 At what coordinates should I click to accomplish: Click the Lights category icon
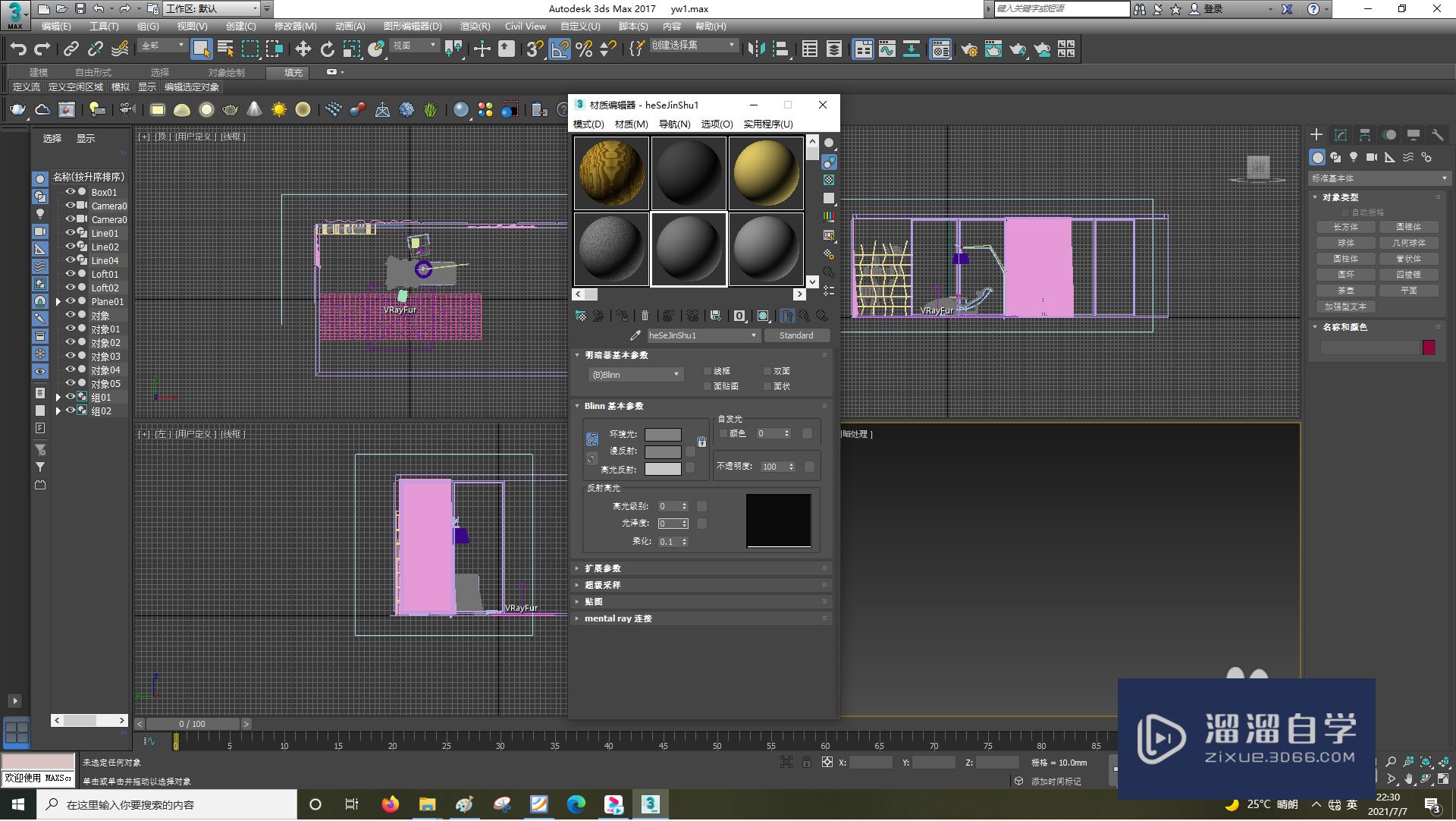pos(1354,157)
